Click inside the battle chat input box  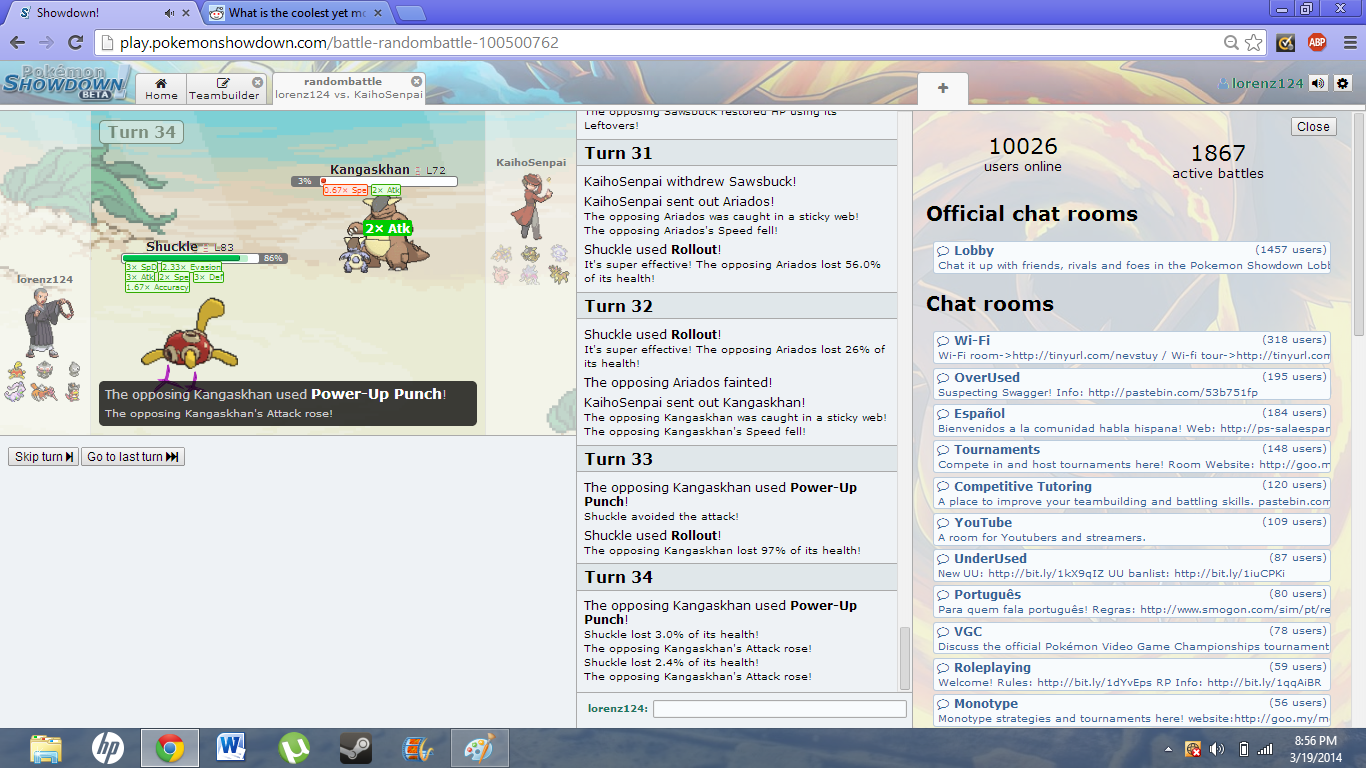click(x=779, y=709)
